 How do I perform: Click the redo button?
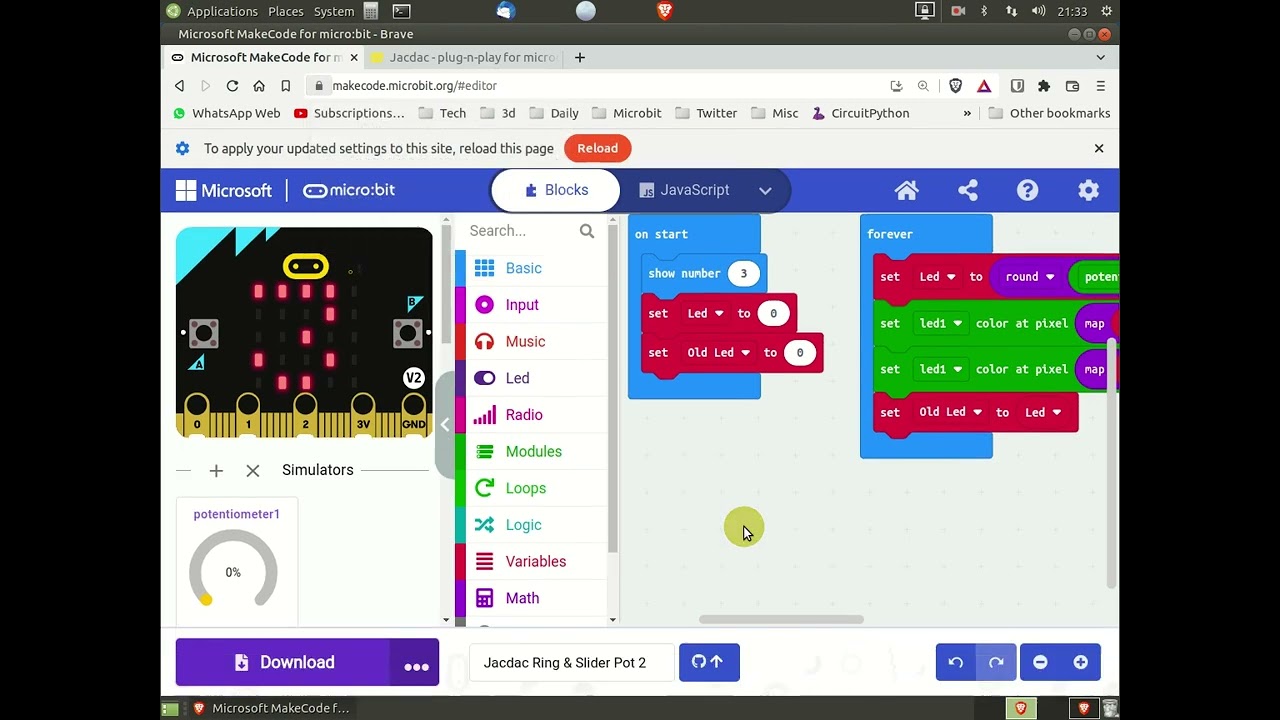click(996, 662)
